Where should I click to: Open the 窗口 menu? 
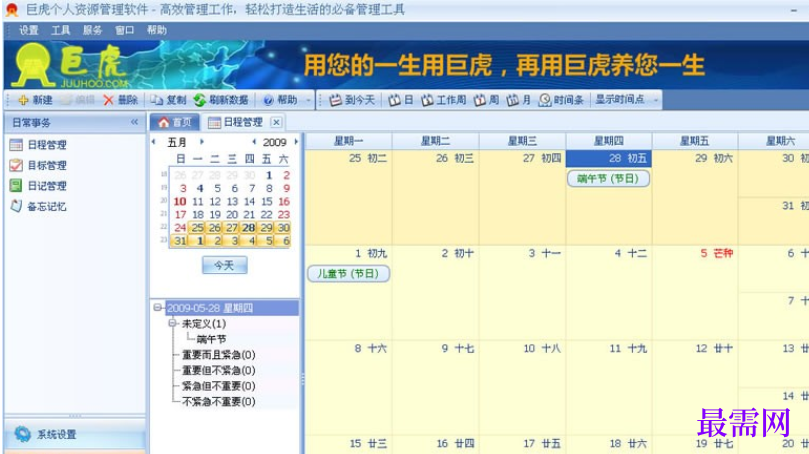pos(124,30)
